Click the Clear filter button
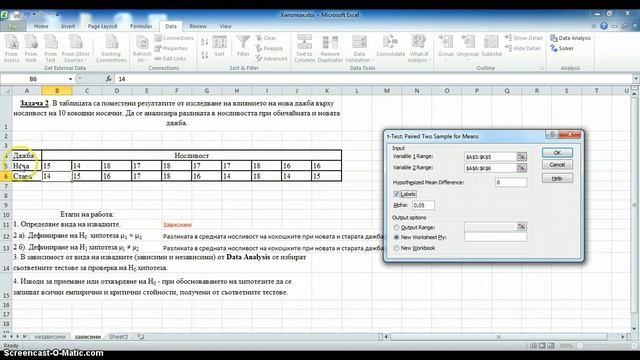Screen dimensions: 640x360 pos(266,38)
